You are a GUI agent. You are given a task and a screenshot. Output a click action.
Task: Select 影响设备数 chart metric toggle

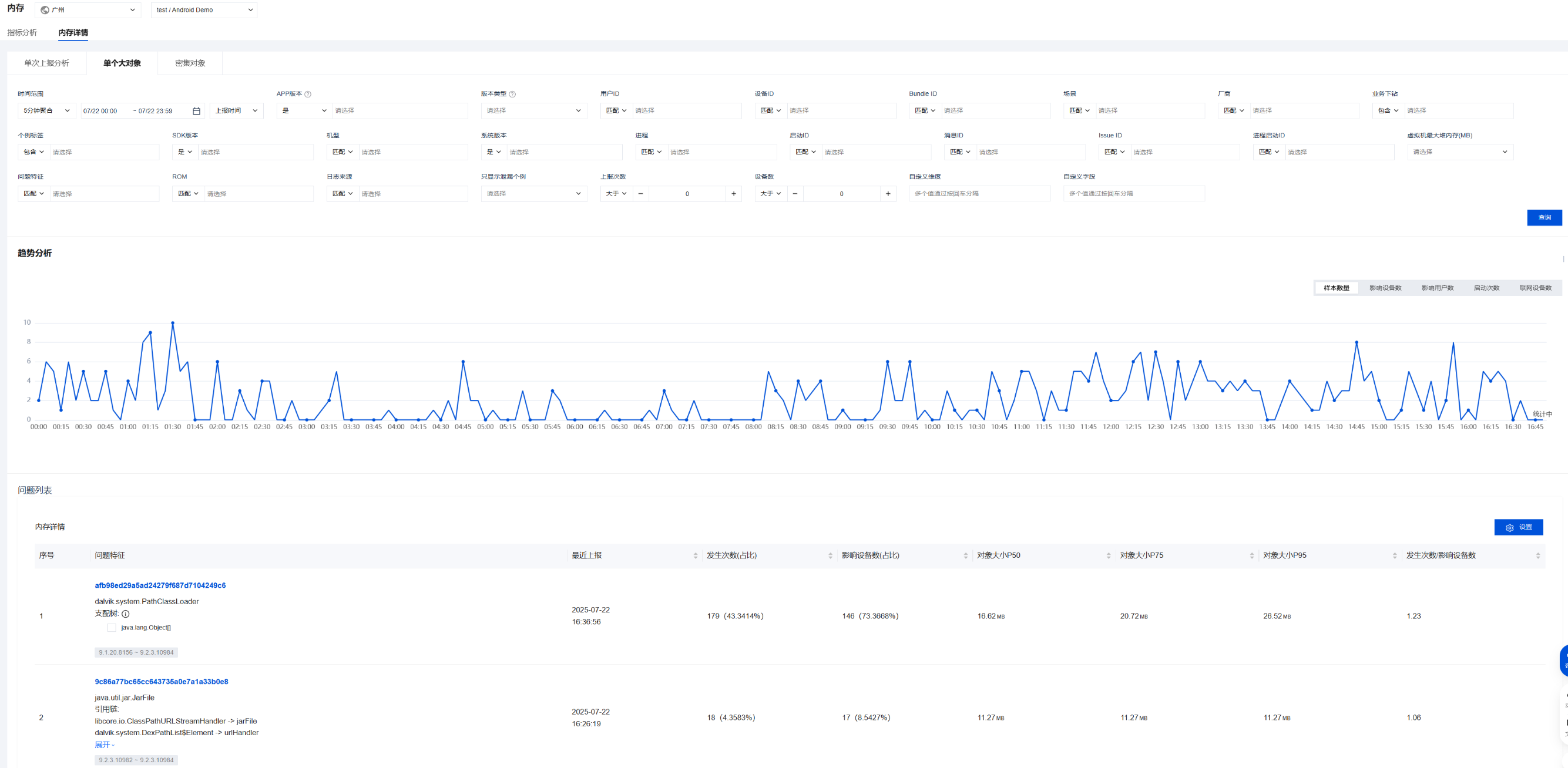1385,288
